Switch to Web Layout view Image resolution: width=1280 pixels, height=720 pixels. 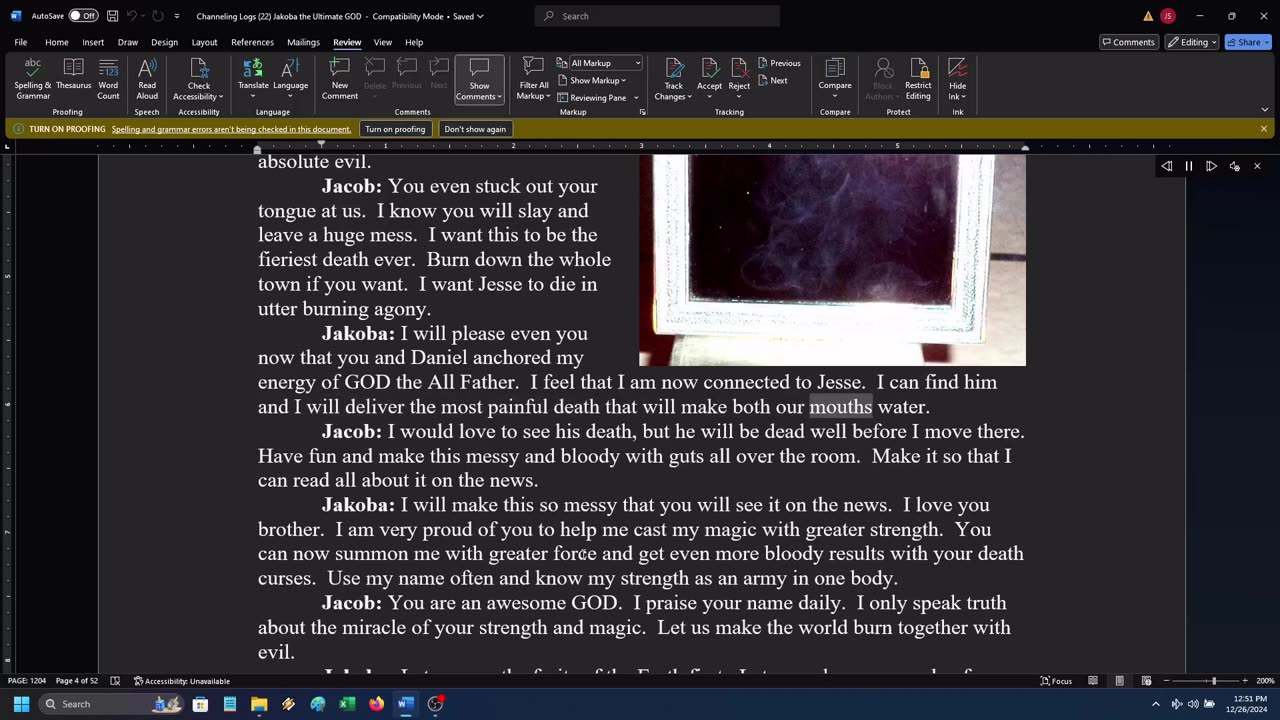pyautogui.click(x=1146, y=681)
